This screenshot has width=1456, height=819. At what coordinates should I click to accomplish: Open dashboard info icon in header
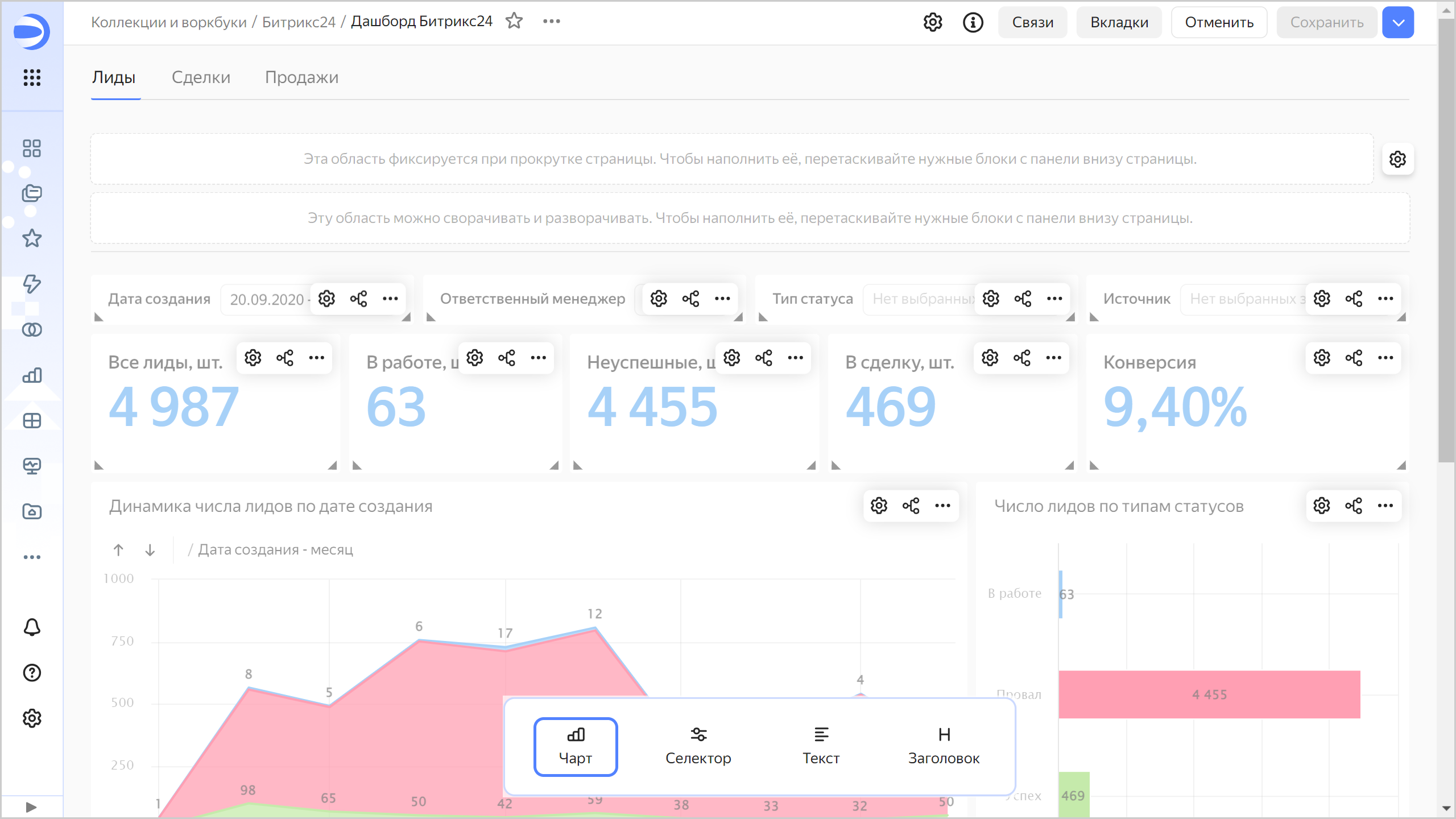tap(973, 23)
